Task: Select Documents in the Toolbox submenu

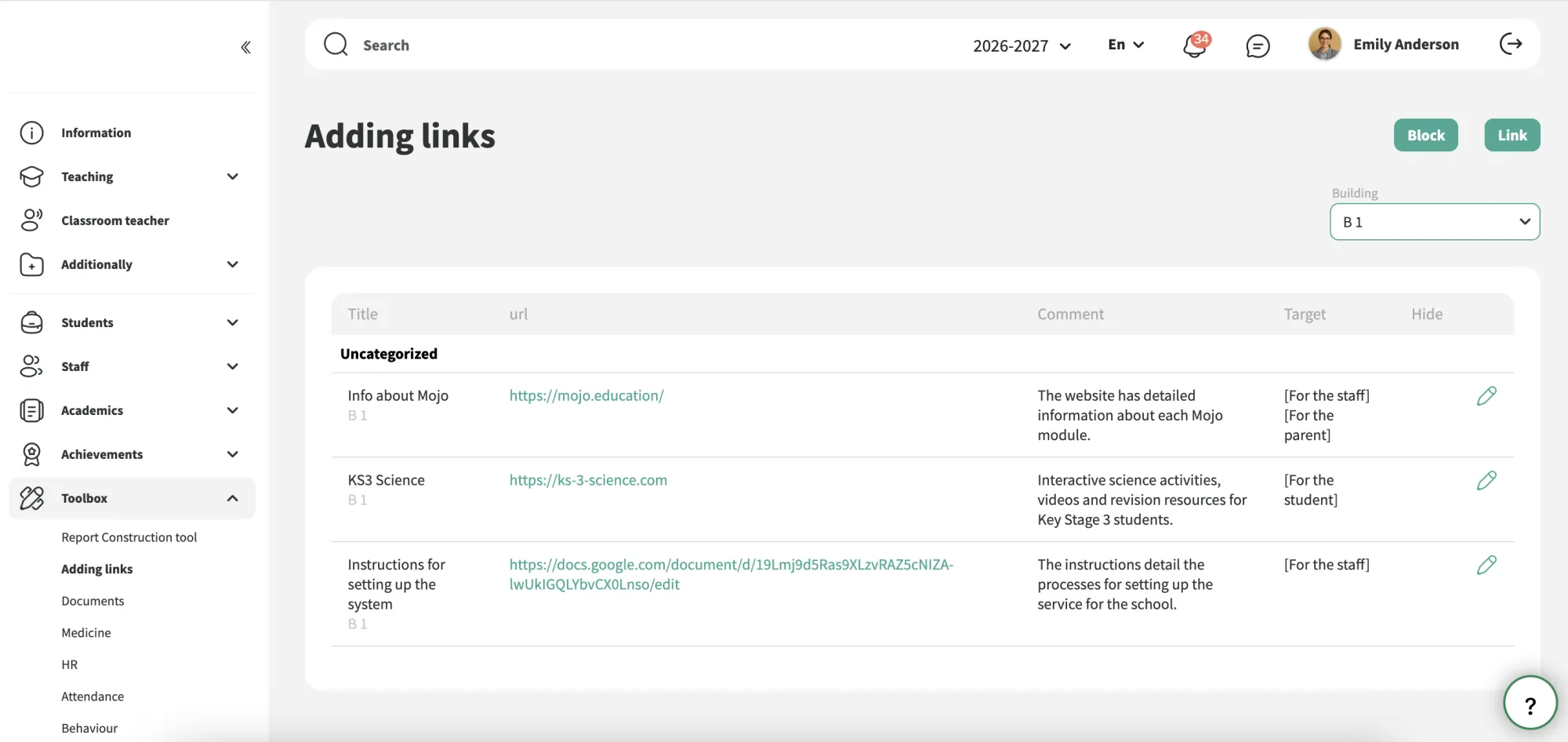Action: click(93, 601)
